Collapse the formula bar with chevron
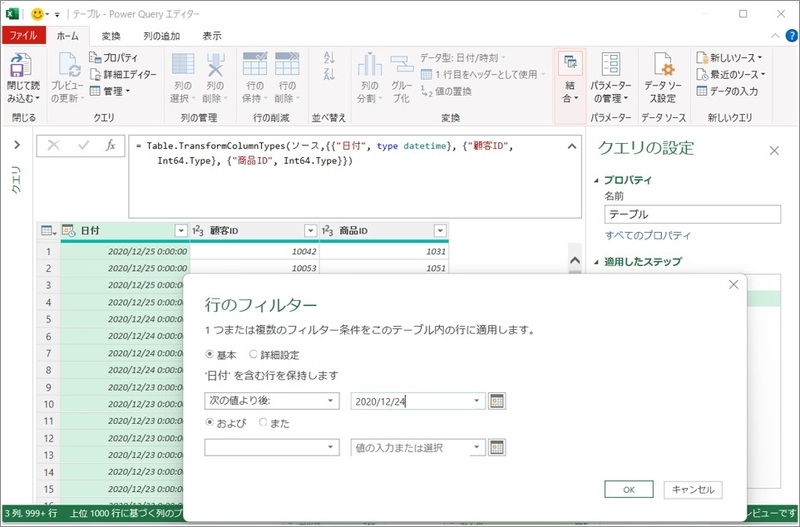Image resolution: width=800 pixels, height=527 pixels. 572,146
